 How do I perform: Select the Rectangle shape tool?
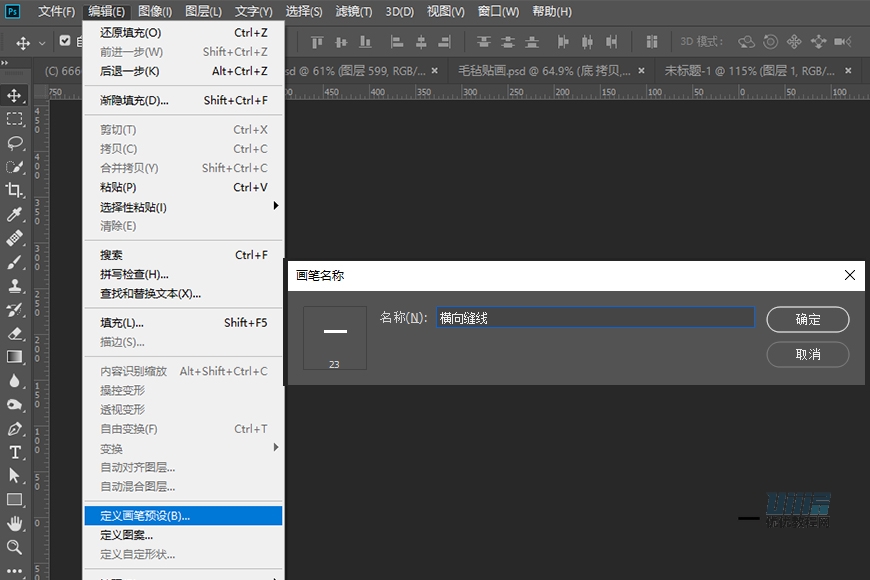pyautogui.click(x=14, y=500)
